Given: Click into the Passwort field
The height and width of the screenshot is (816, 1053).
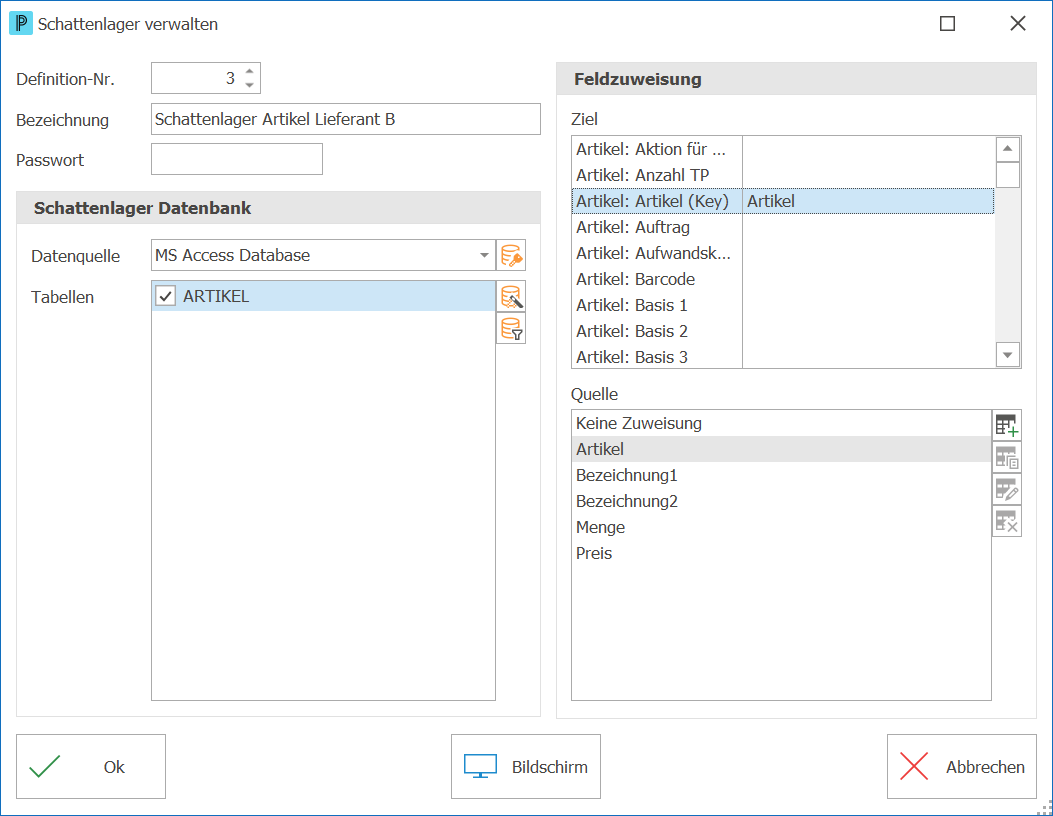Looking at the screenshot, I should 237,159.
